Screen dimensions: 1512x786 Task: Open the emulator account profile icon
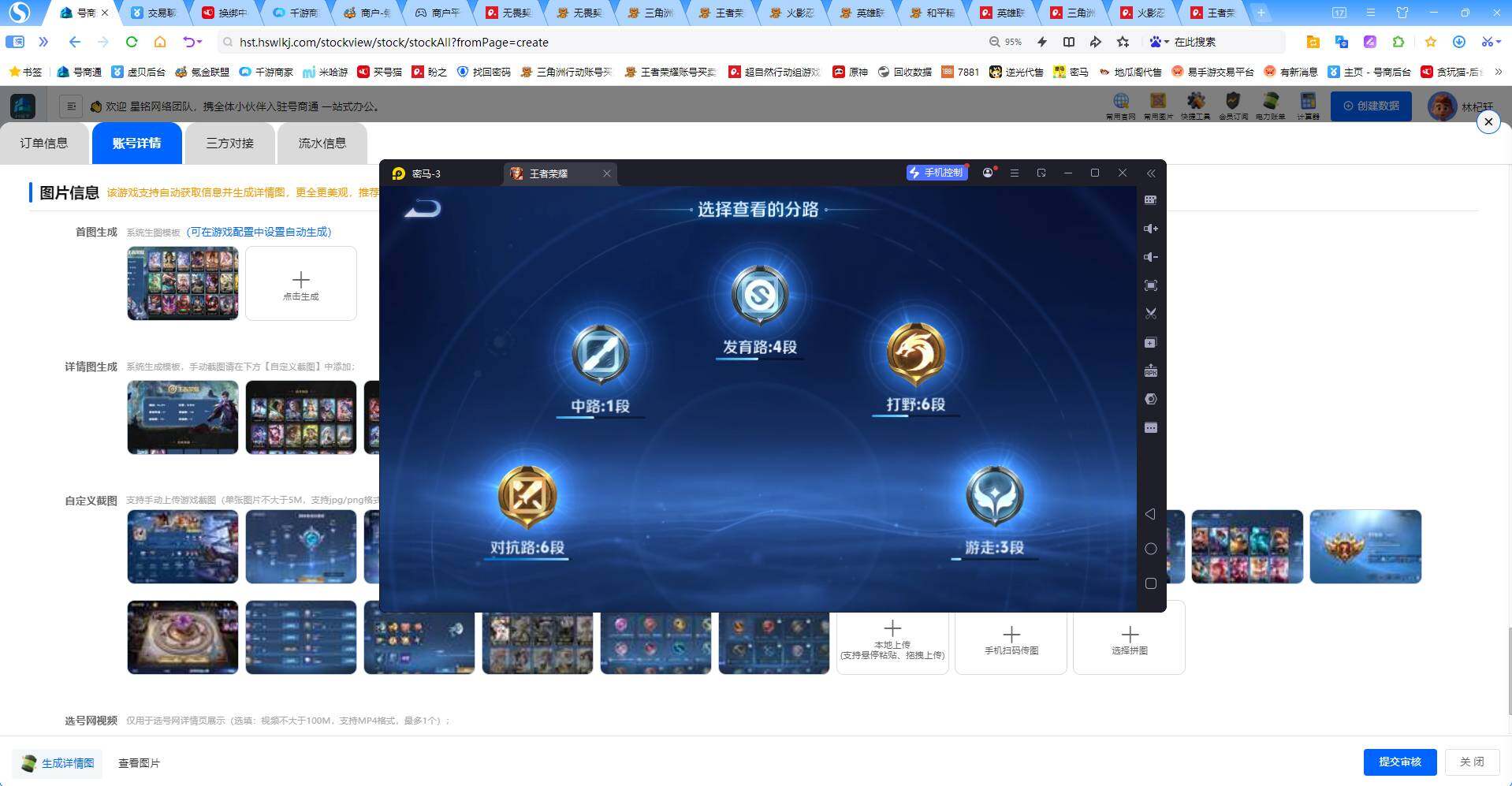click(x=988, y=173)
